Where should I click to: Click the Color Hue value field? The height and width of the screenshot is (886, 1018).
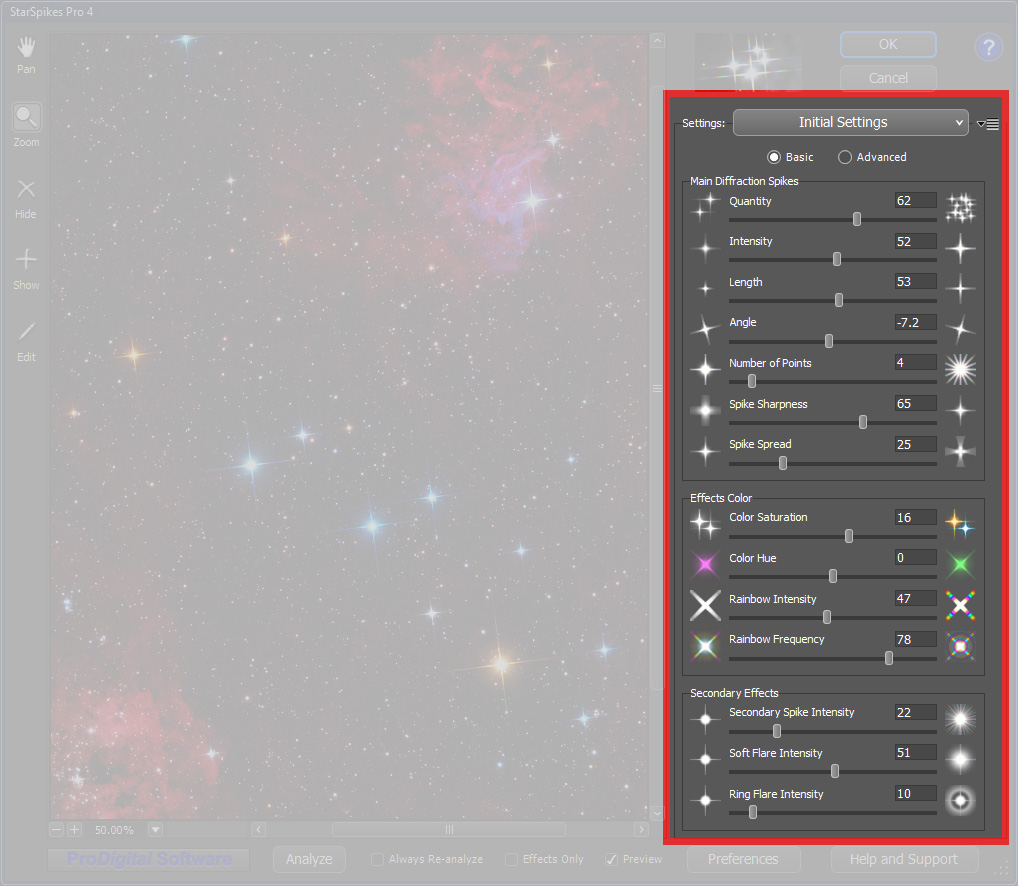915,558
